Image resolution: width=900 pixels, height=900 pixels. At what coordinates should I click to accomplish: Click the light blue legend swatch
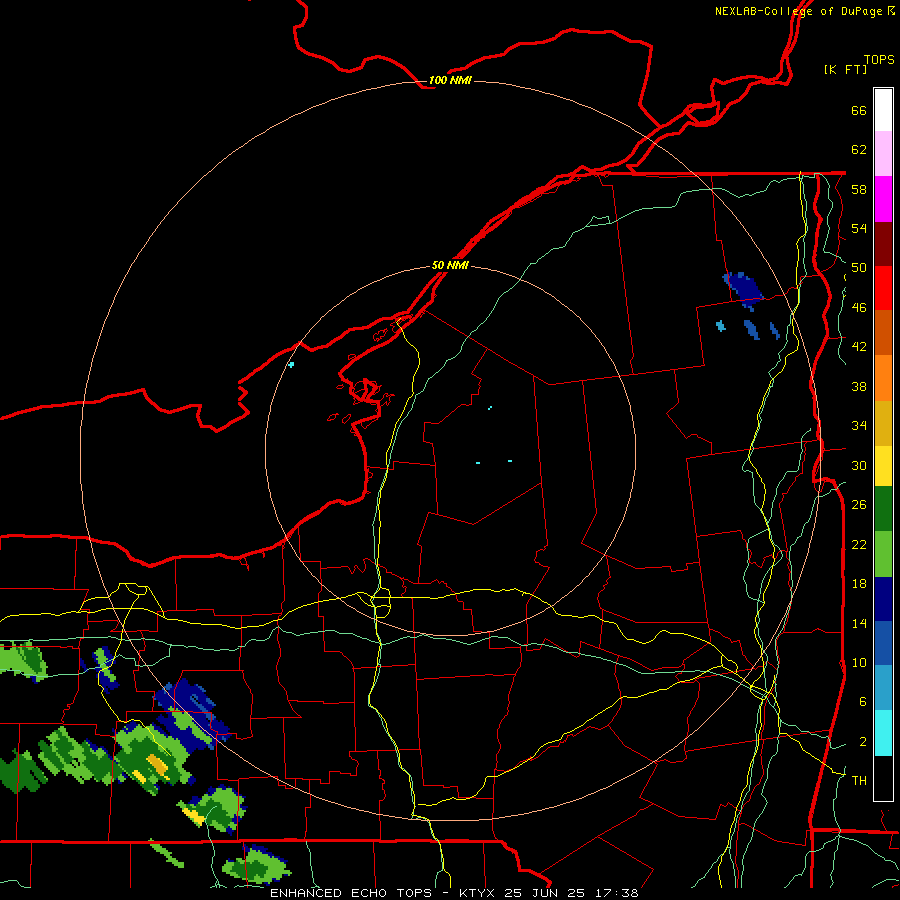pyautogui.click(x=883, y=688)
